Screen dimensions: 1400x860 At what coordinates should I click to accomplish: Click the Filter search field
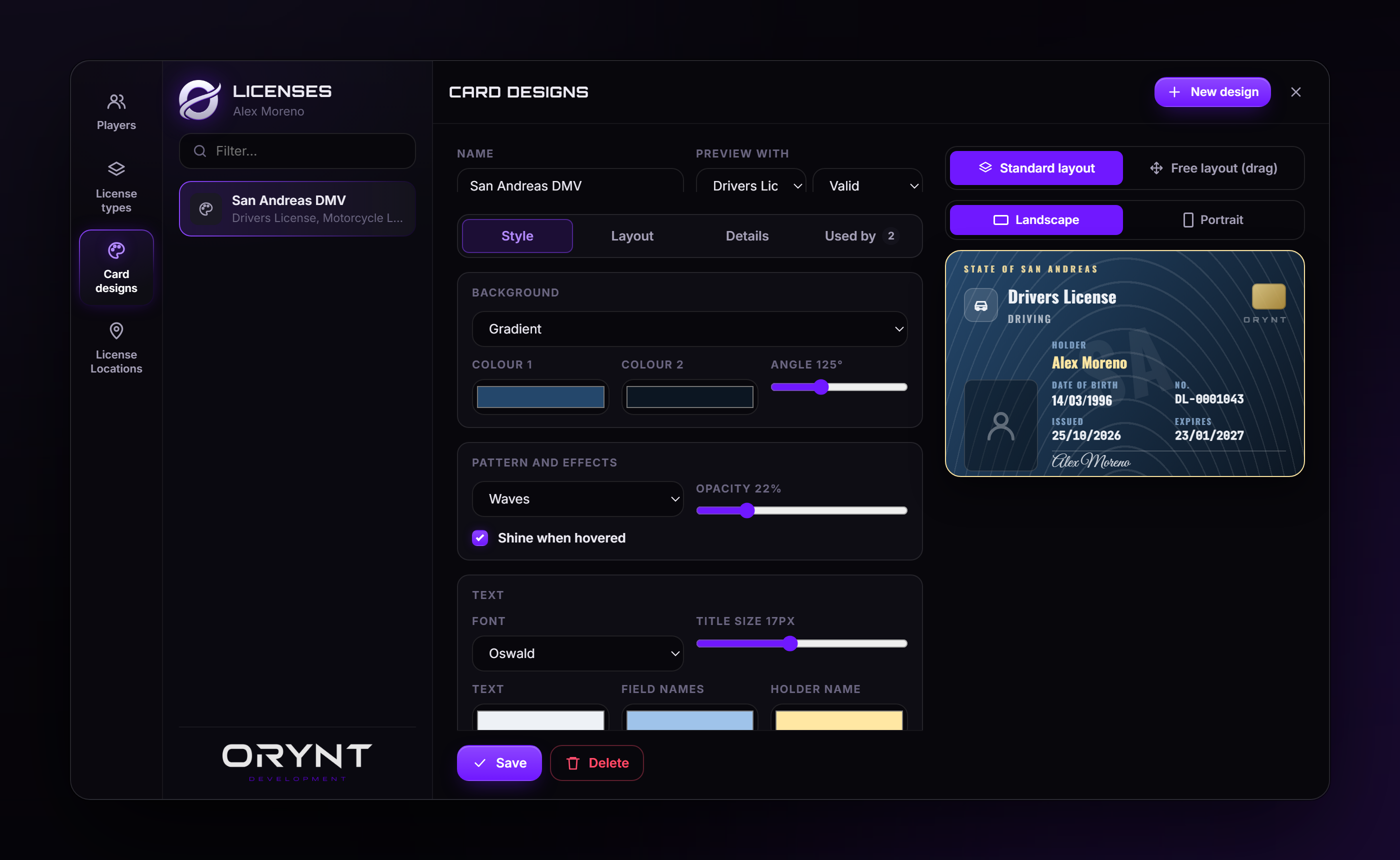(x=297, y=150)
